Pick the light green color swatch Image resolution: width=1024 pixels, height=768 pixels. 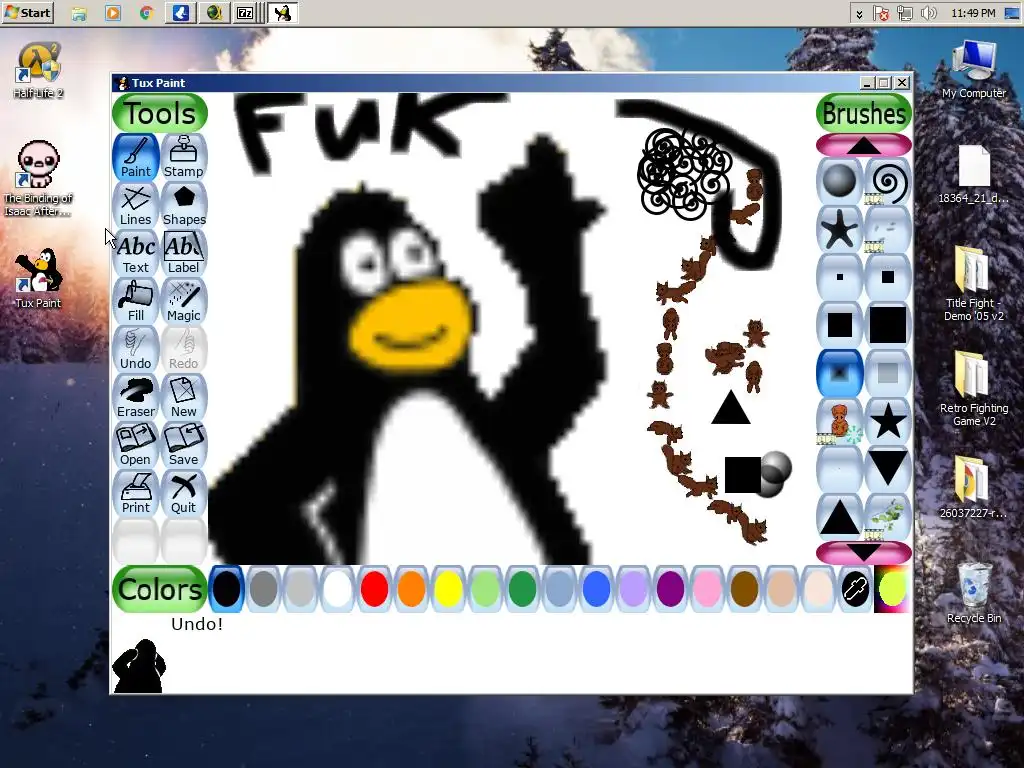[485, 588]
